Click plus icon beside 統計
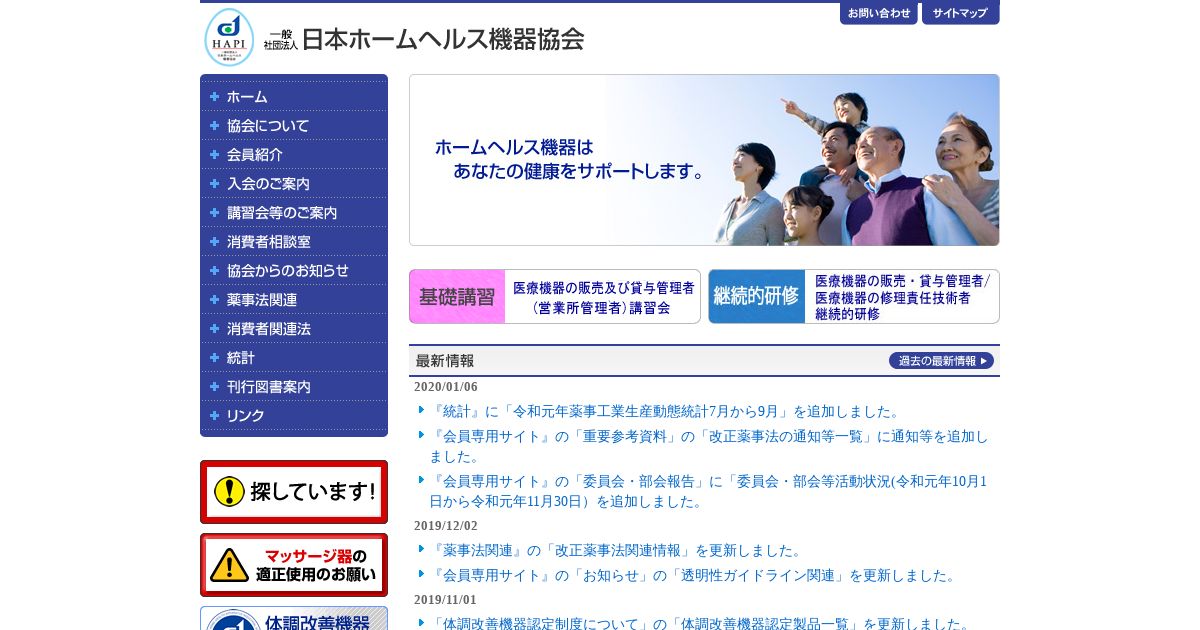Image resolution: width=1200 pixels, height=630 pixels. [x=214, y=358]
